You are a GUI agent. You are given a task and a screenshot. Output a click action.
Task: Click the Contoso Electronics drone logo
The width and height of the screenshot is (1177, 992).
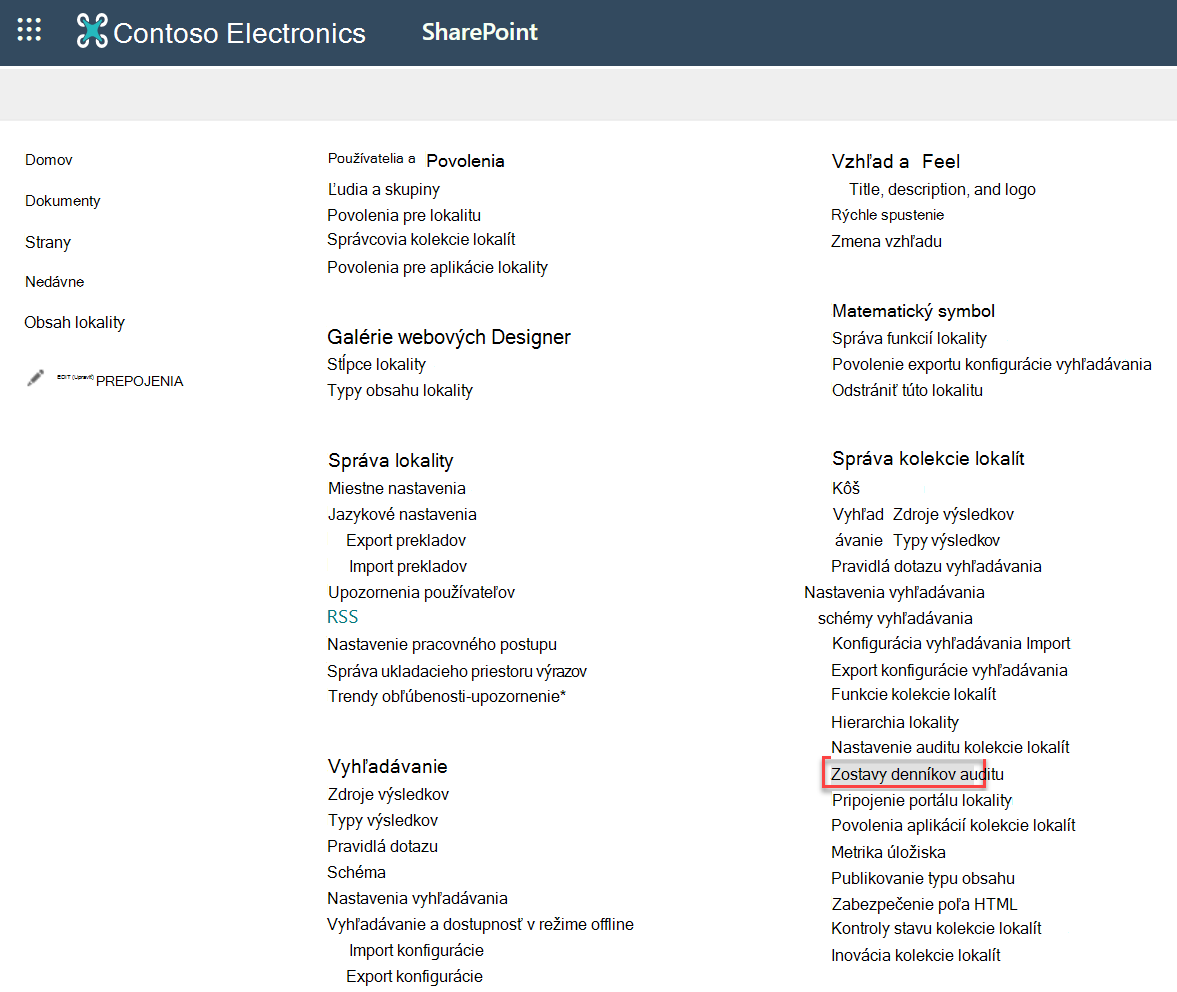pos(92,31)
